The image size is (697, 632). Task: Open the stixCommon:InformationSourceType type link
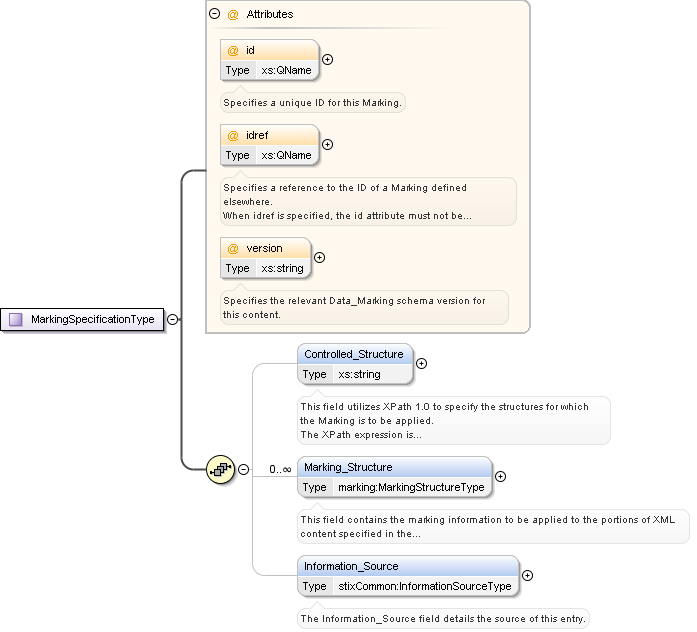(424, 586)
